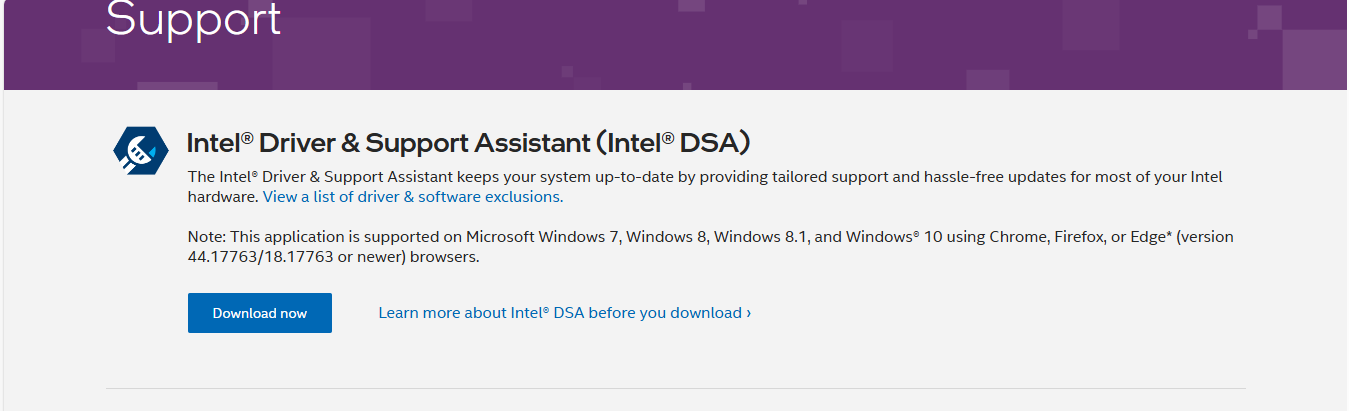Click the "or newer) browsers." text ending the note
The height and width of the screenshot is (411, 1349).
tap(413, 257)
